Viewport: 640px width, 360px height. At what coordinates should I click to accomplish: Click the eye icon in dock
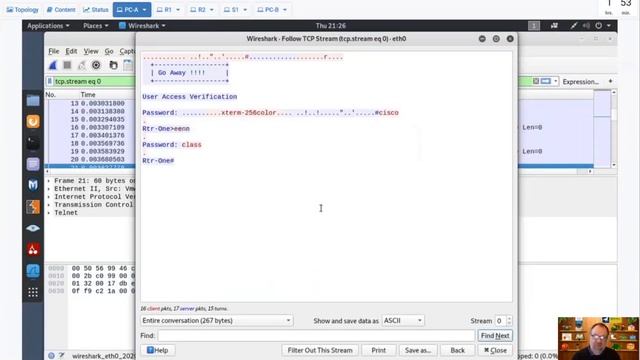tap(33, 228)
